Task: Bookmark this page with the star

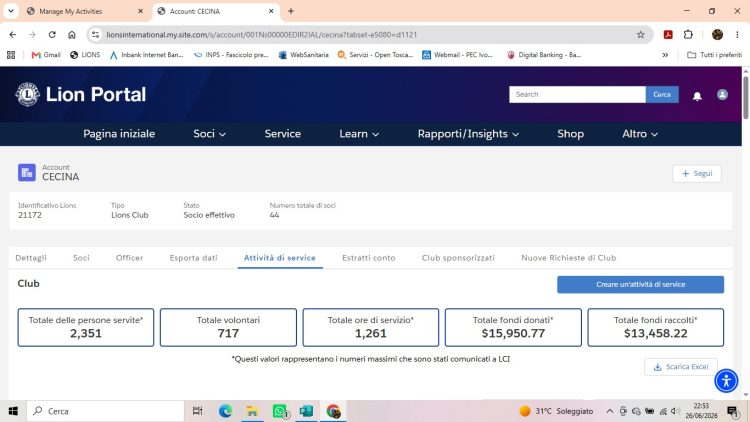Action: click(640, 34)
